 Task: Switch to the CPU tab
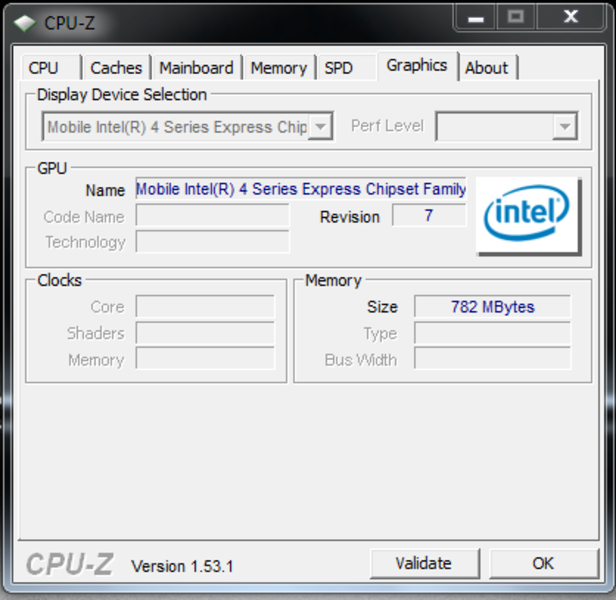tap(51, 68)
